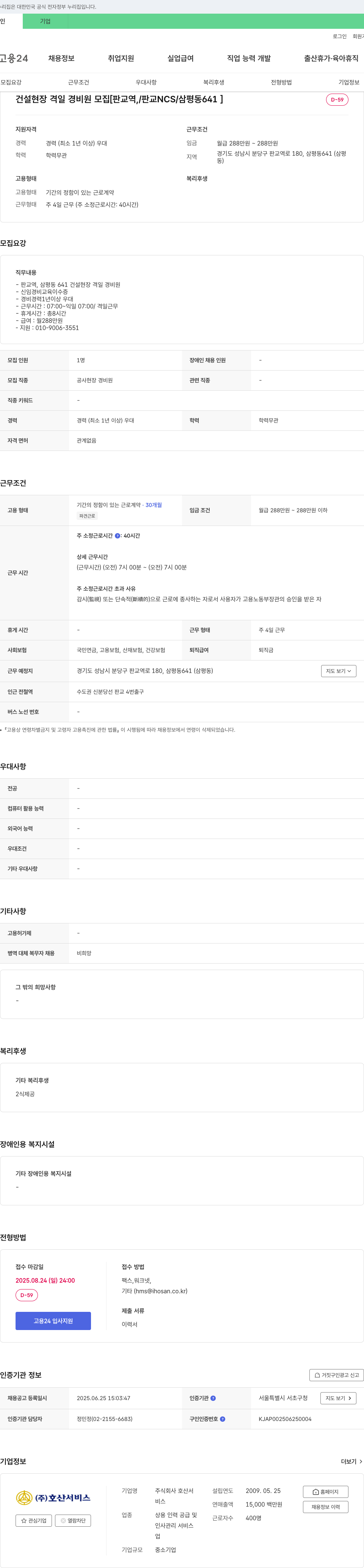Image resolution: width=364 pixels, height=1568 pixels.
Task: Click the email hms@ihosan.co.kr
Action: (x=161, y=1291)
